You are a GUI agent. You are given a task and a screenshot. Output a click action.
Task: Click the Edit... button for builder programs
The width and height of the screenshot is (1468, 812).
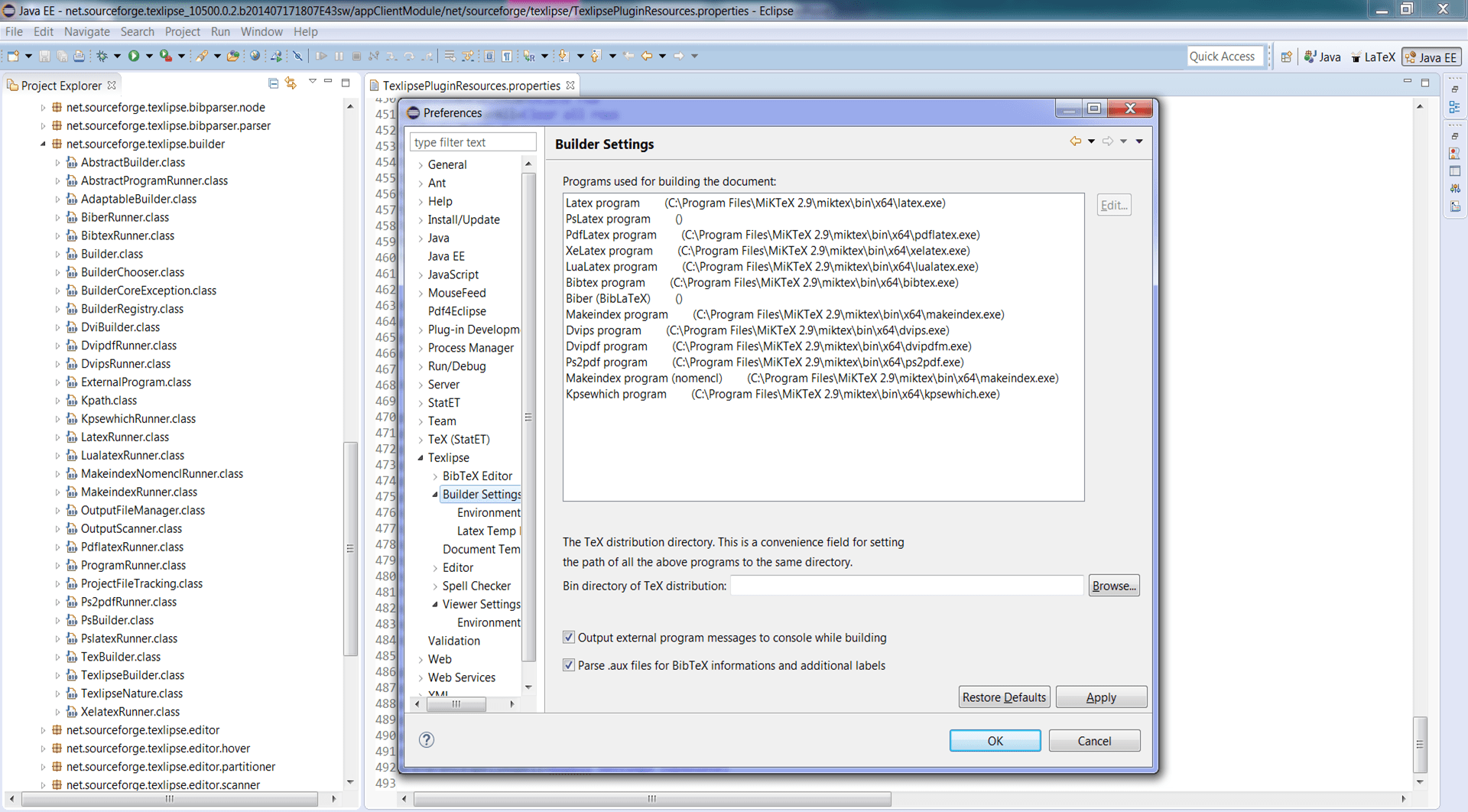click(x=1114, y=205)
